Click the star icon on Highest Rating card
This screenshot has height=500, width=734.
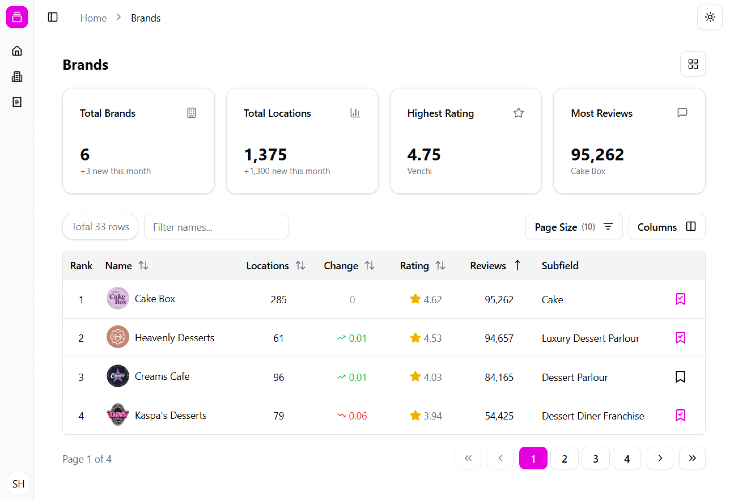(518, 113)
